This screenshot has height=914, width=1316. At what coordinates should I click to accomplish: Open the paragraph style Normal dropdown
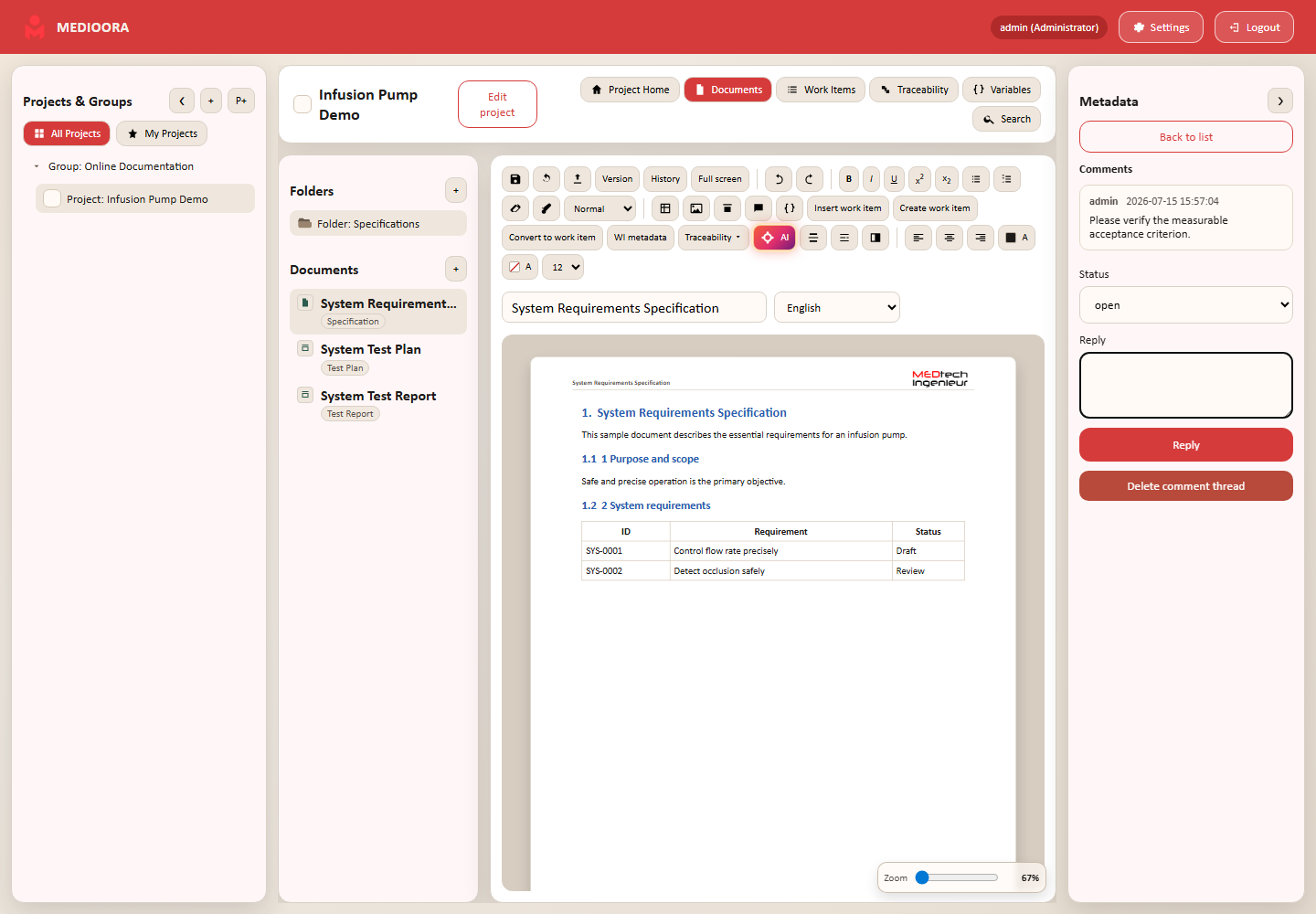click(x=600, y=208)
